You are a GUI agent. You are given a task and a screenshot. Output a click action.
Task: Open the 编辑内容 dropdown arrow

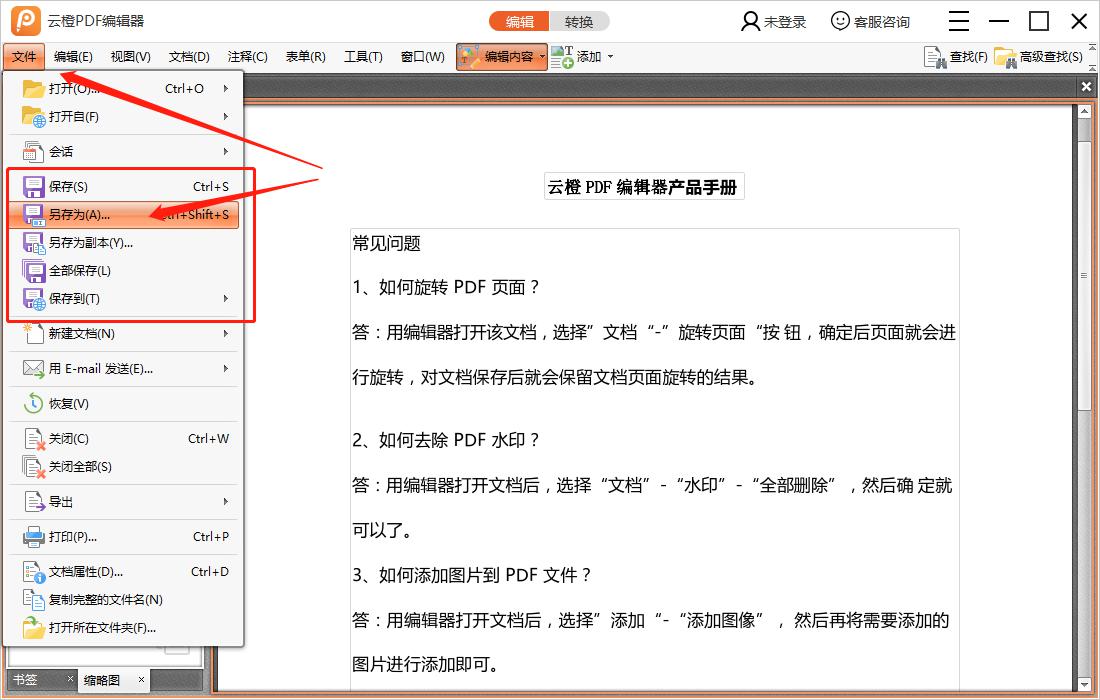[x=542, y=57]
